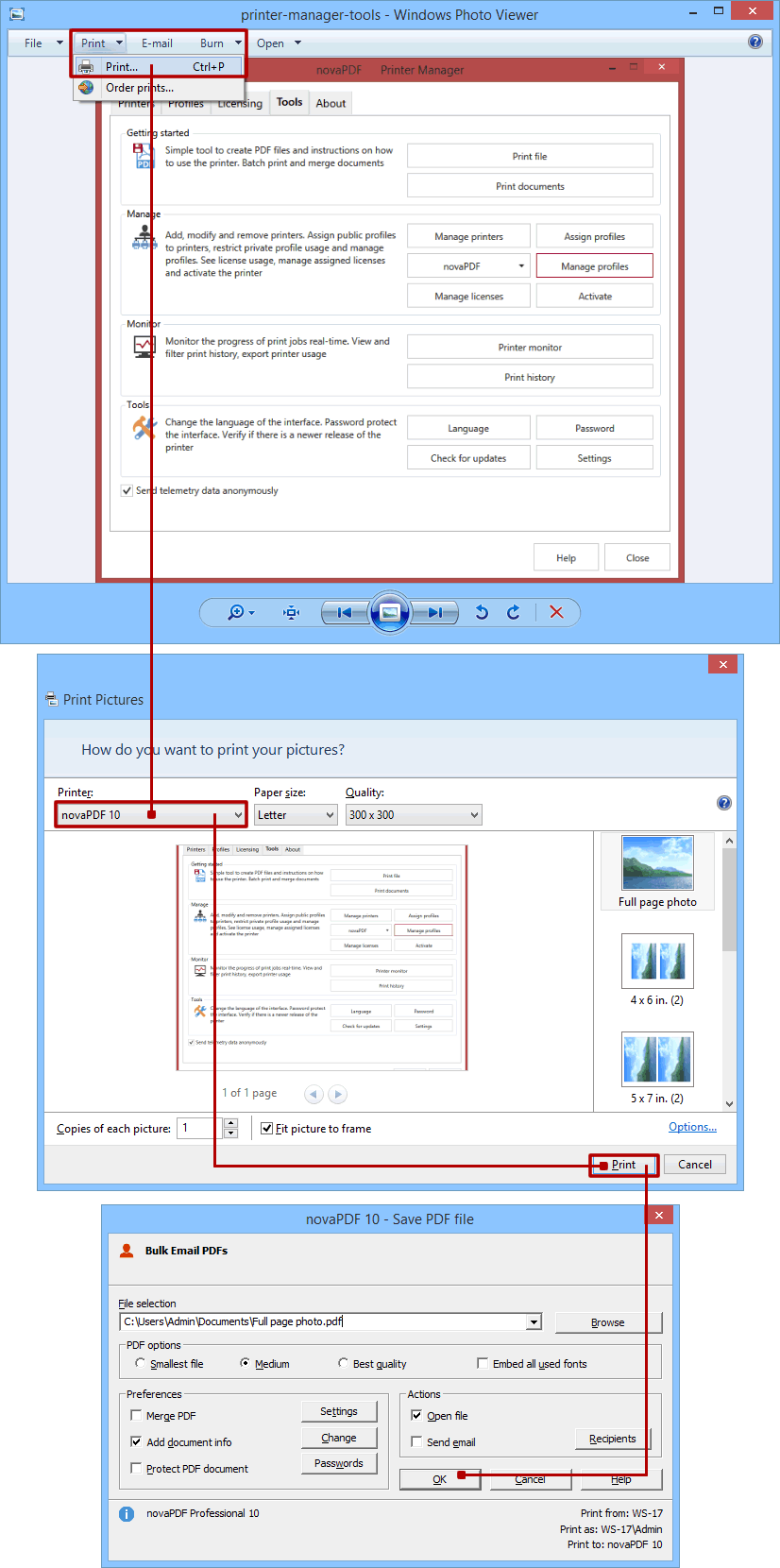Screen dimensions: 780x1568
Task: Open the Paper size Letter dropdown
Action: point(296,815)
